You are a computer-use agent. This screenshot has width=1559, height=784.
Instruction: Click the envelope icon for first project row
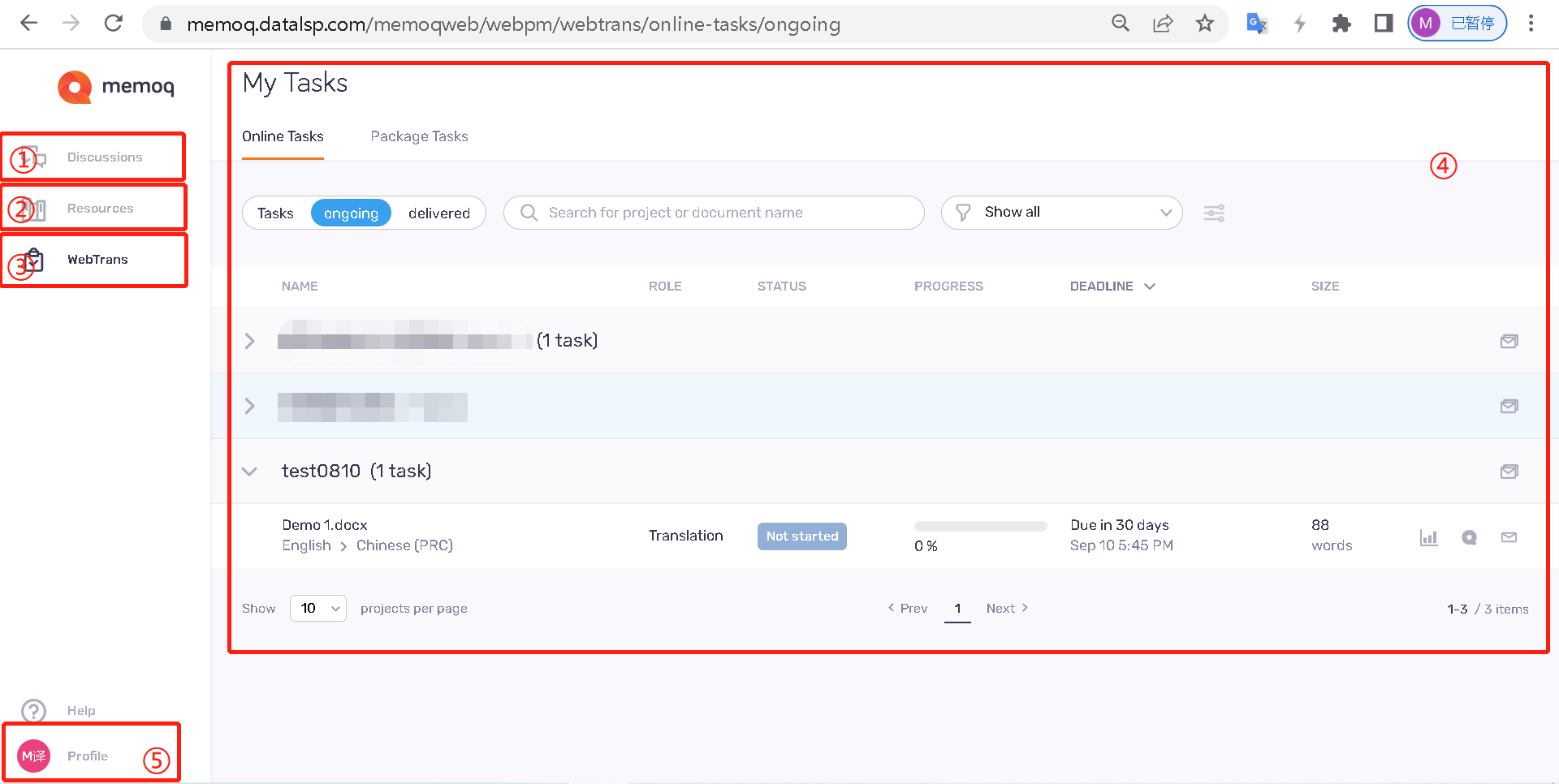coord(1509,341)
